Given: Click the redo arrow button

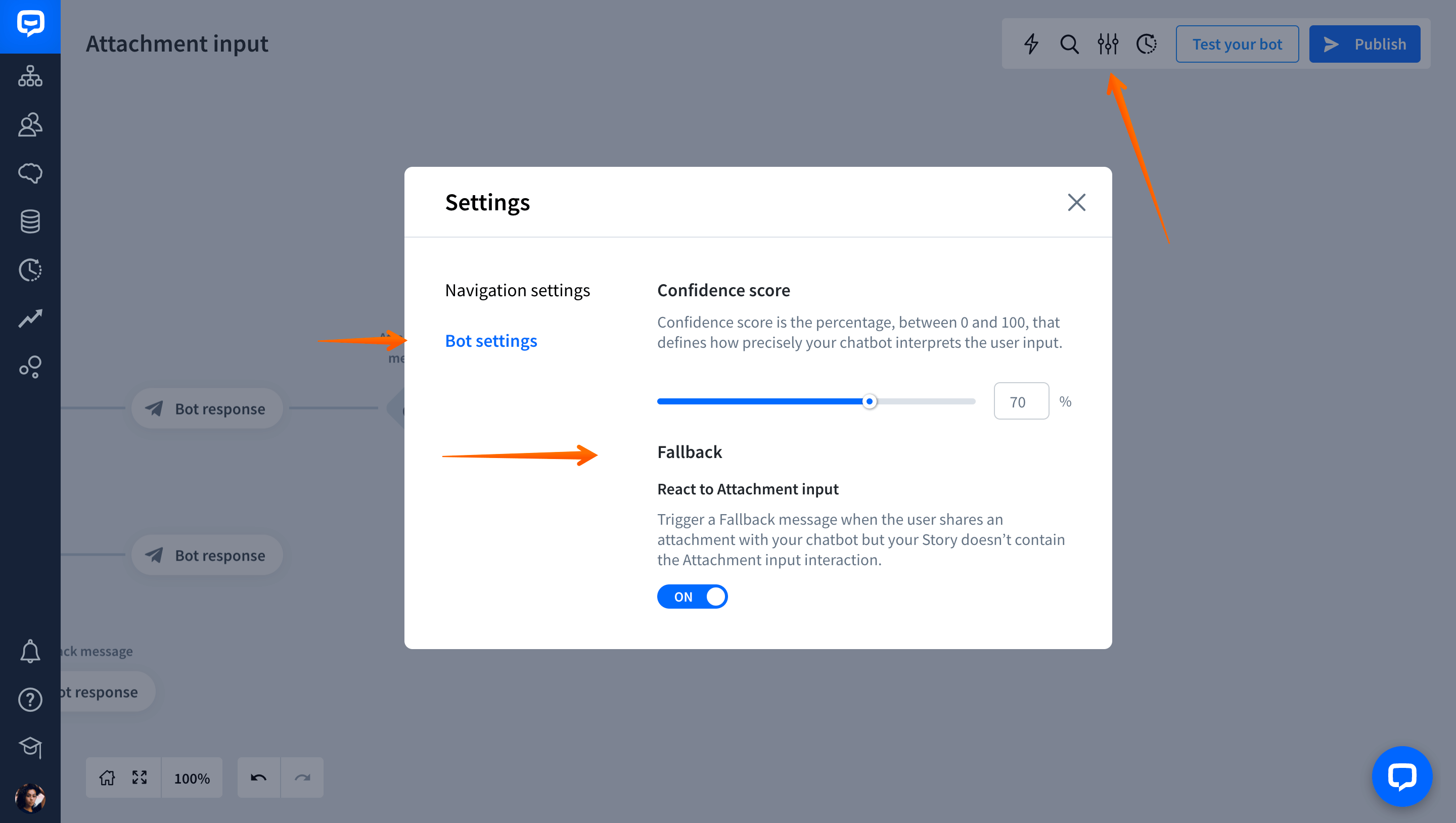Looking at the screenshot, I should pyautogui.click(x=302, y=778).
